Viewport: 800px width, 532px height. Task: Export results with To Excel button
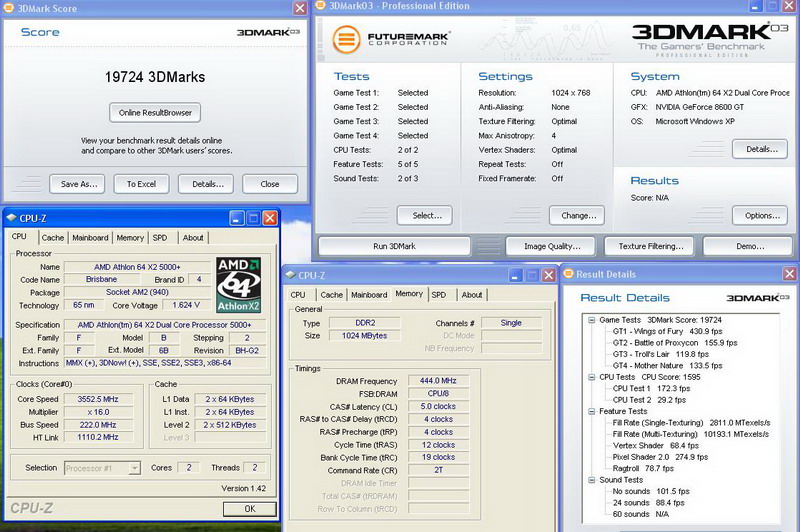[141, 184]
